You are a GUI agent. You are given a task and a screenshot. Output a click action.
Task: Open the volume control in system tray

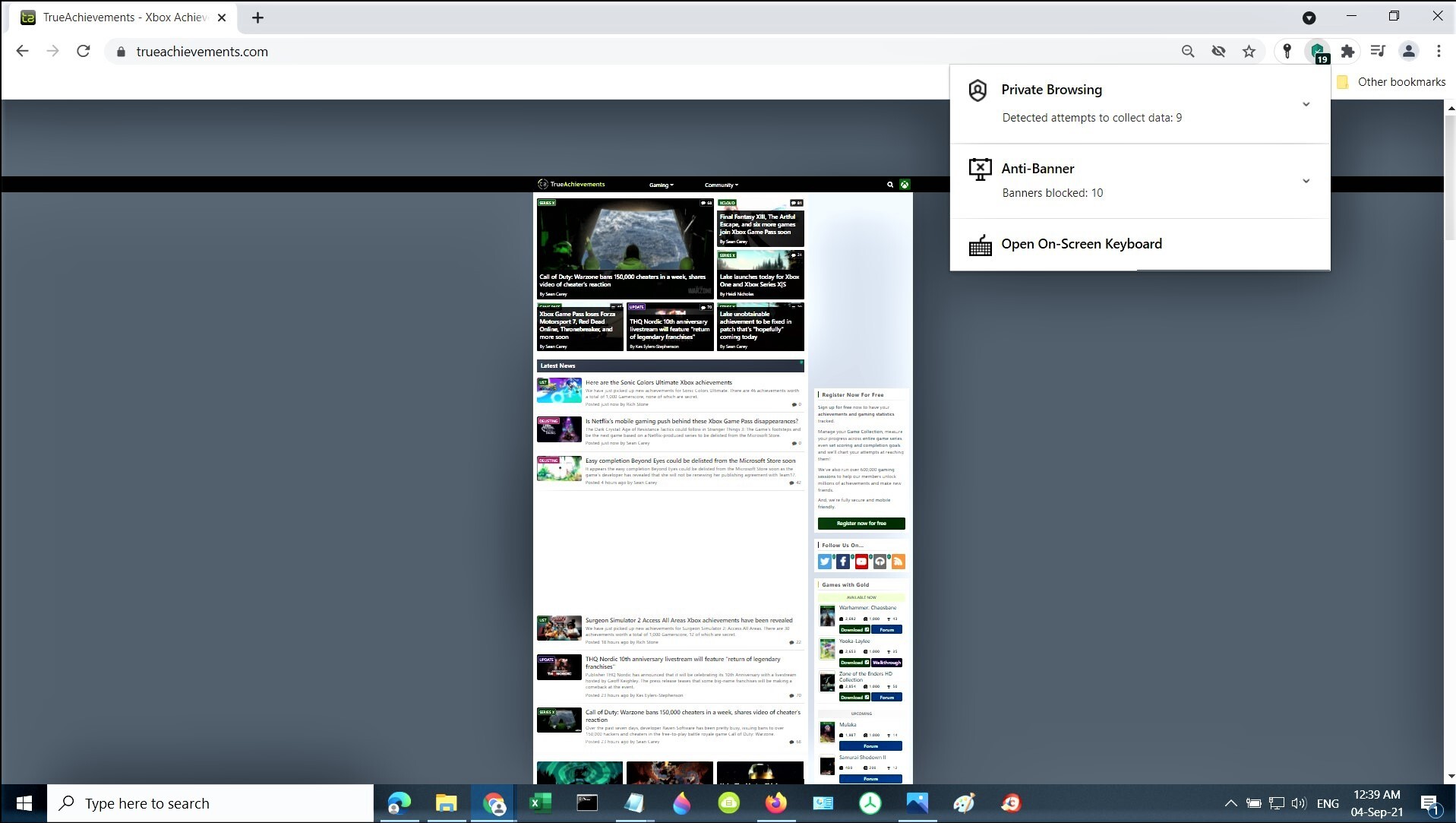click(x=1299, y=803)
